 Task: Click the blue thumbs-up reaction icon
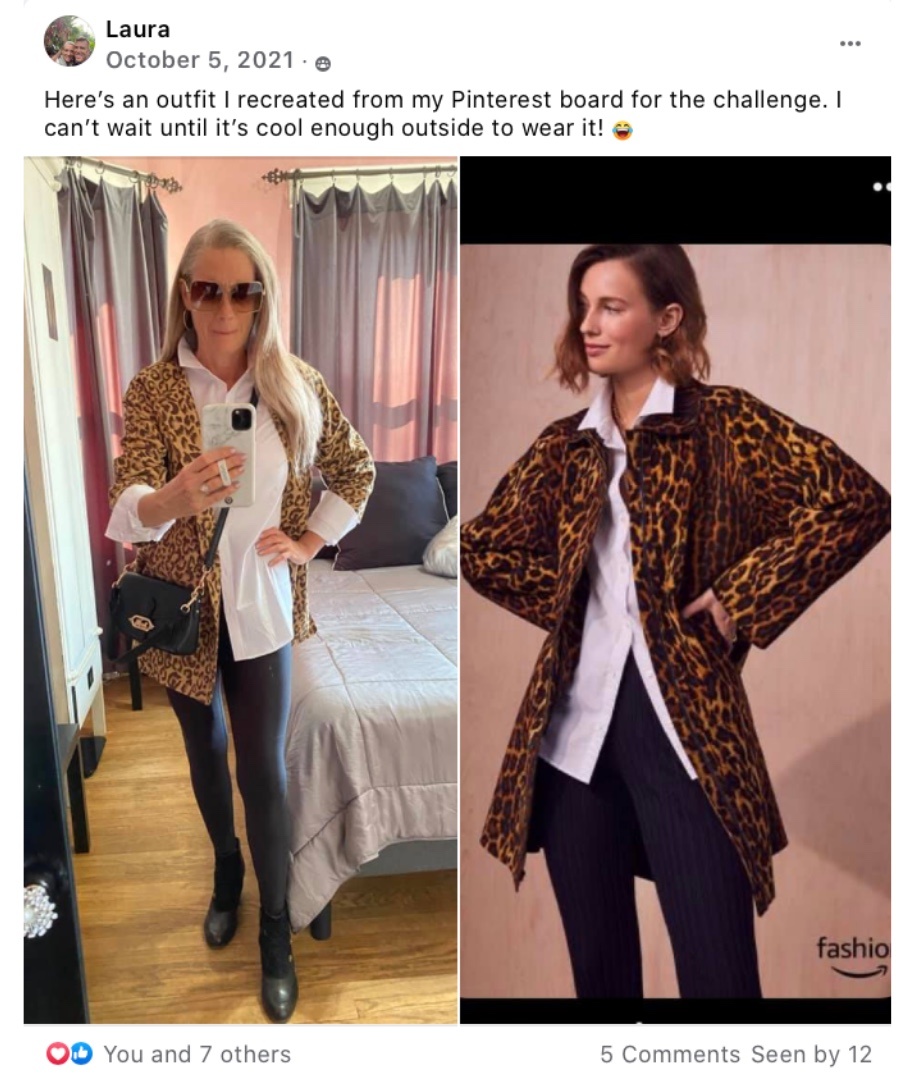(x=81, y=1054)
